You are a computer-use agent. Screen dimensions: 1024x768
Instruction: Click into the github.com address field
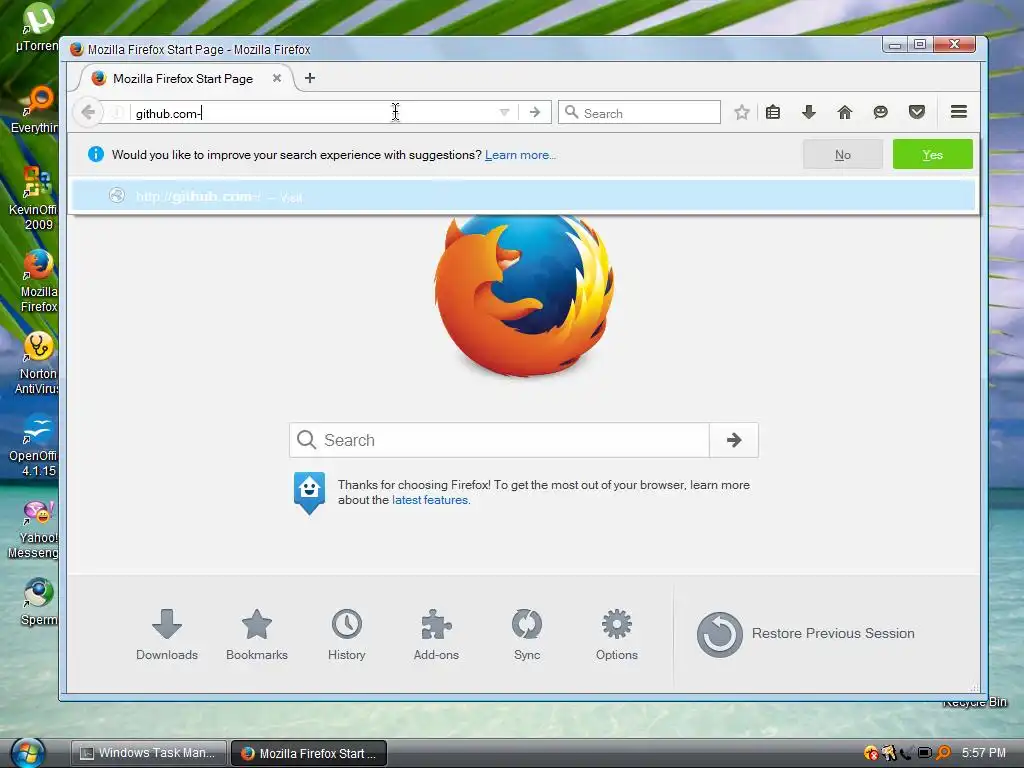pos(313,113)
